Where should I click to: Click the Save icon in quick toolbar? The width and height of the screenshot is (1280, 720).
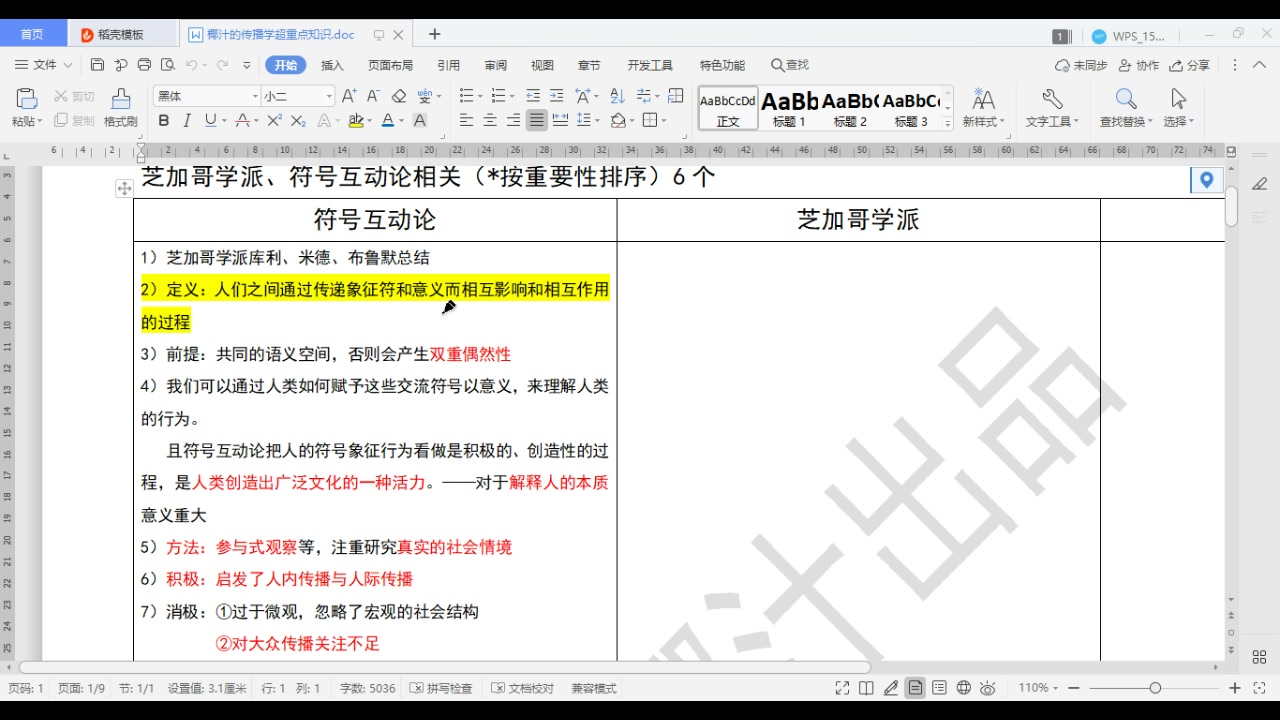pos(97,65)
